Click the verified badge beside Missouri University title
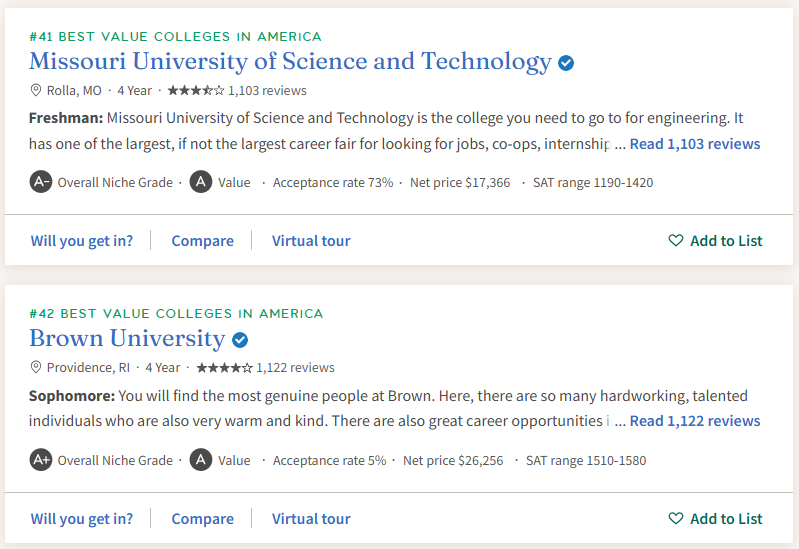 pyautogui.click(x=566, y=63)
